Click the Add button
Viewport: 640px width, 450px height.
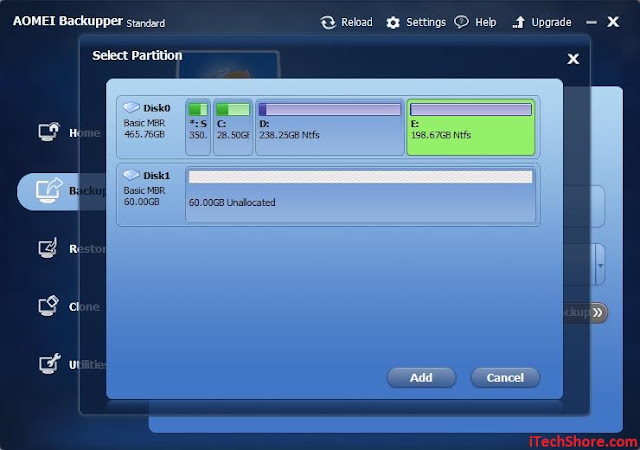tap(421, 378)
